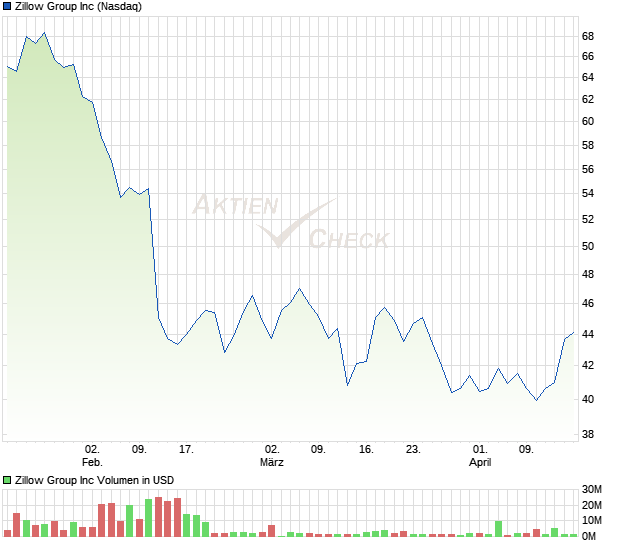This screenshot has width=620, height=546.
Task: Click the '02. März' date label
Action: tap(272, 455)
